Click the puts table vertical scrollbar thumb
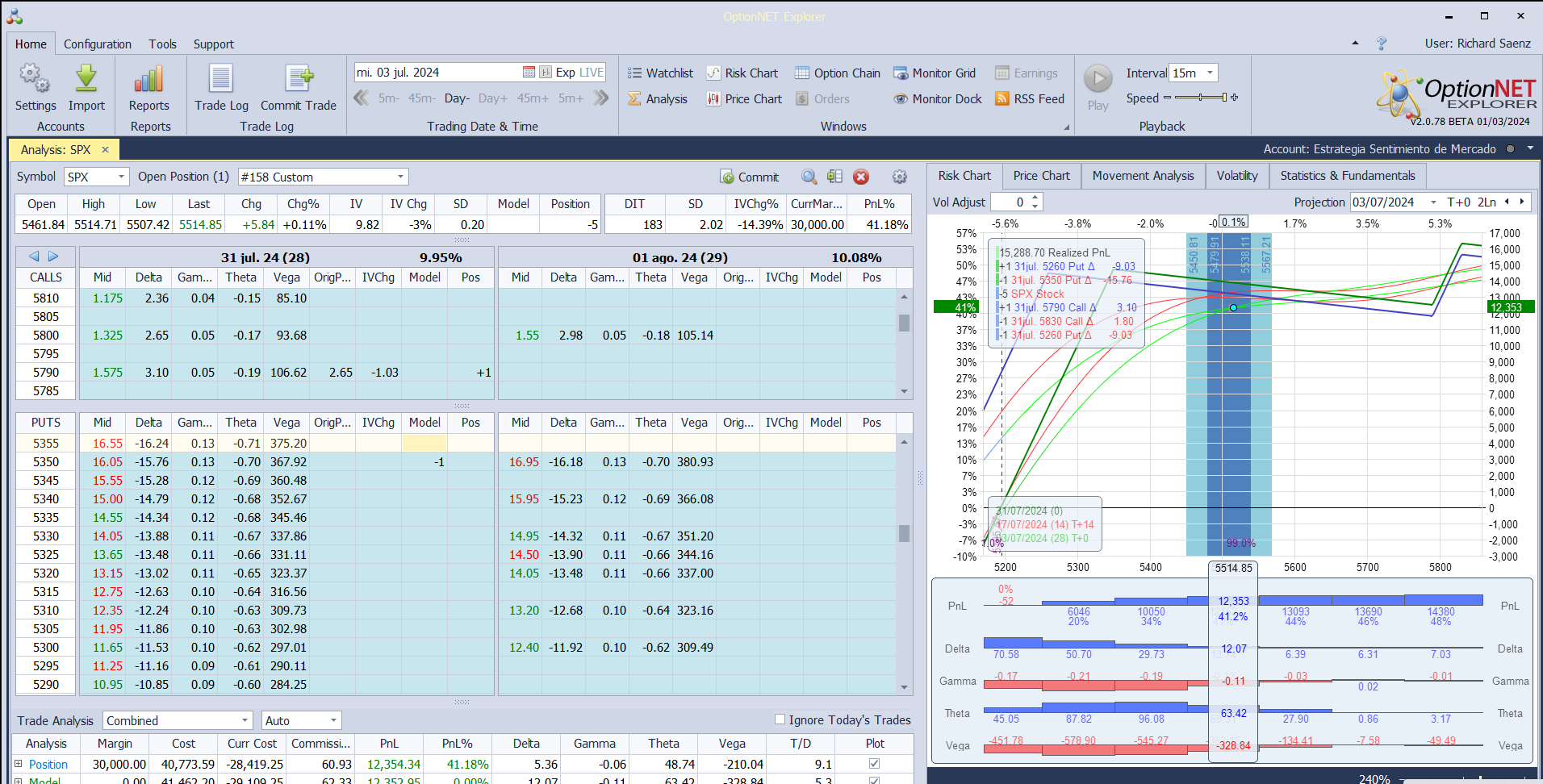Image resolution: width=1543 pixels, height=784 pixels. click(904, 533)
